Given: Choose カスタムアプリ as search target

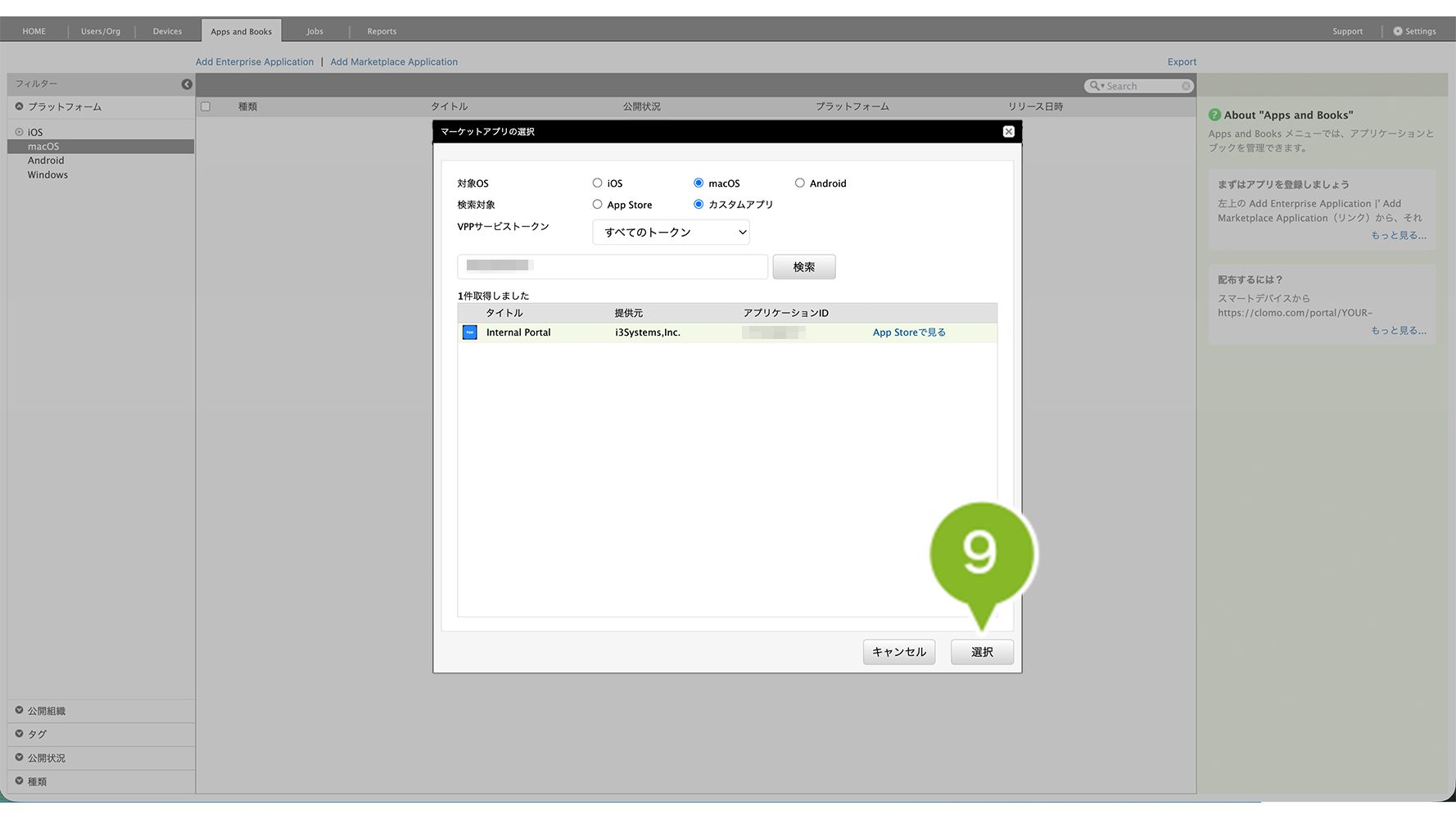Looking at the screenshot, I should point(699,205).
